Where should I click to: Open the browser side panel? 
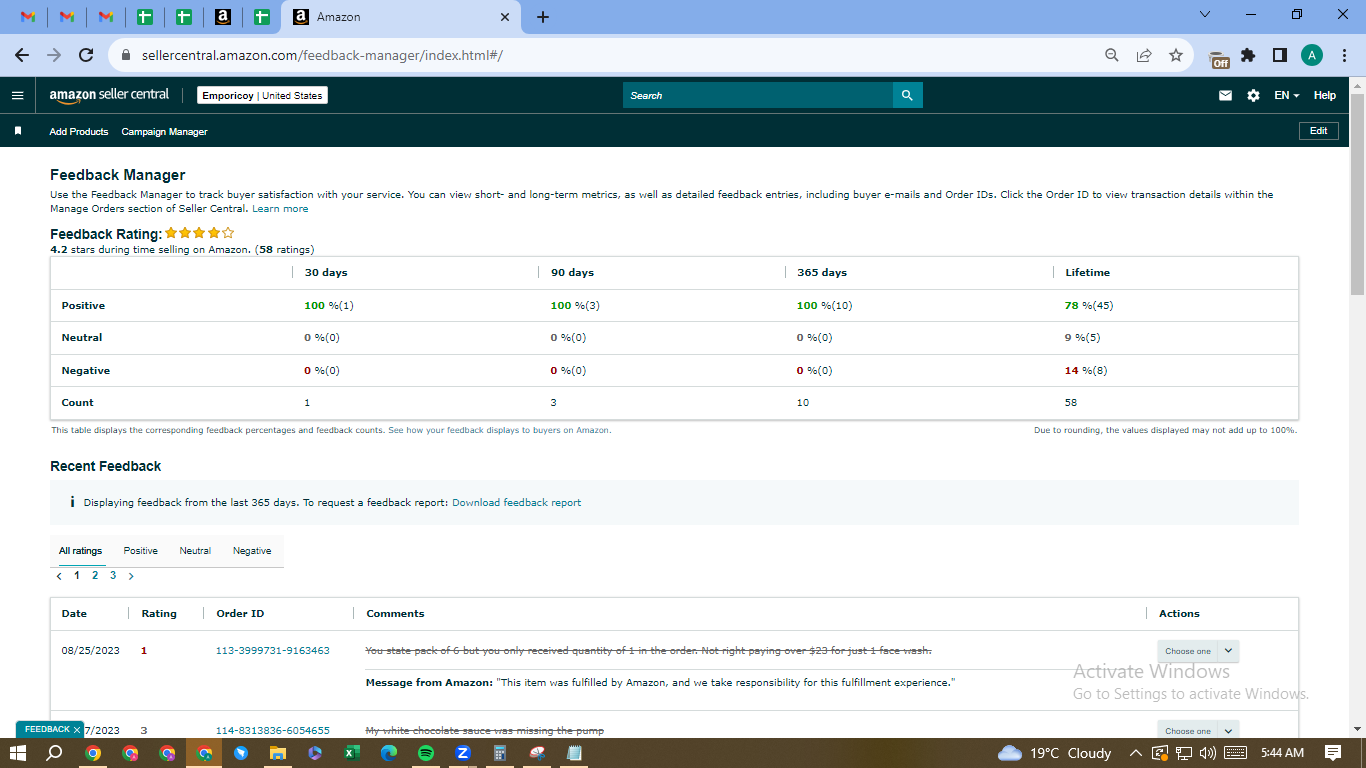(1279, 55)
